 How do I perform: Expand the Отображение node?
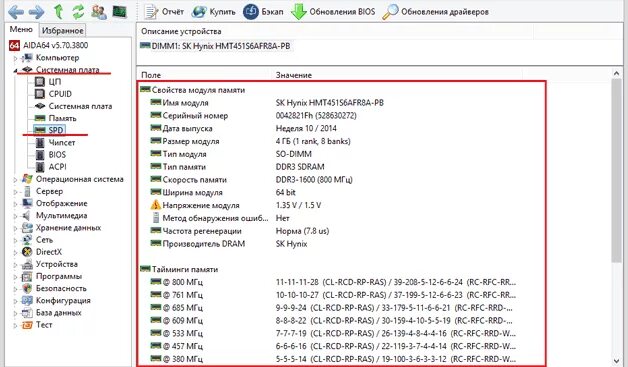tap(16, 204)
